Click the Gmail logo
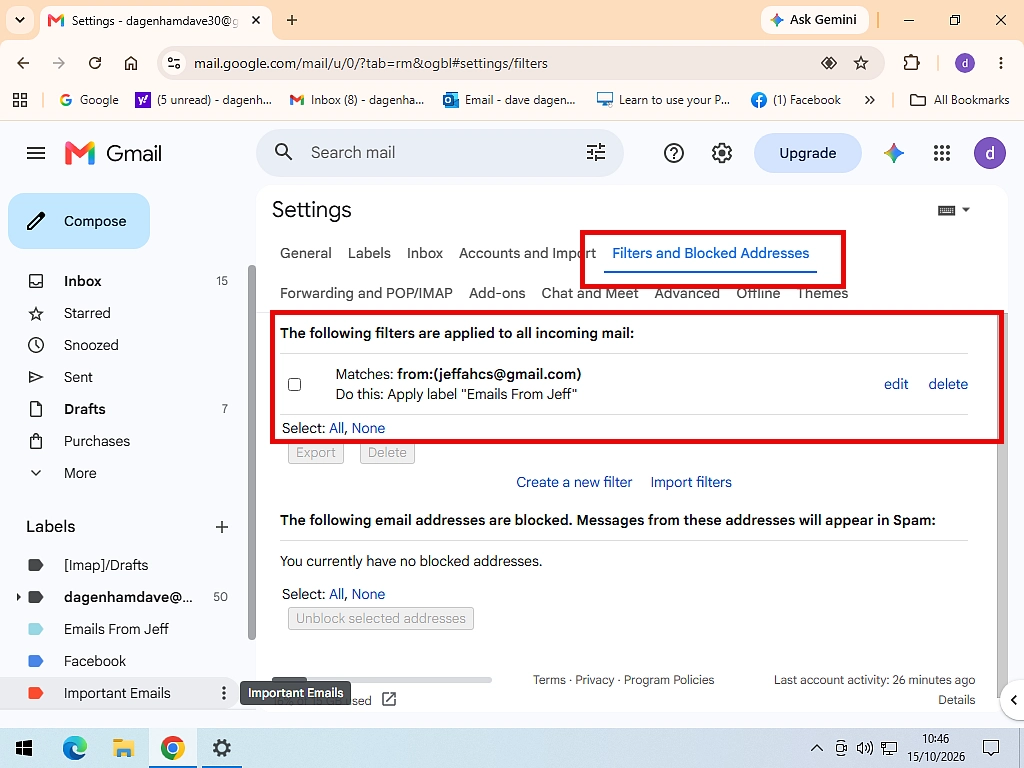The height and width of the screenshot is (768, 1024). pos(113,153)
